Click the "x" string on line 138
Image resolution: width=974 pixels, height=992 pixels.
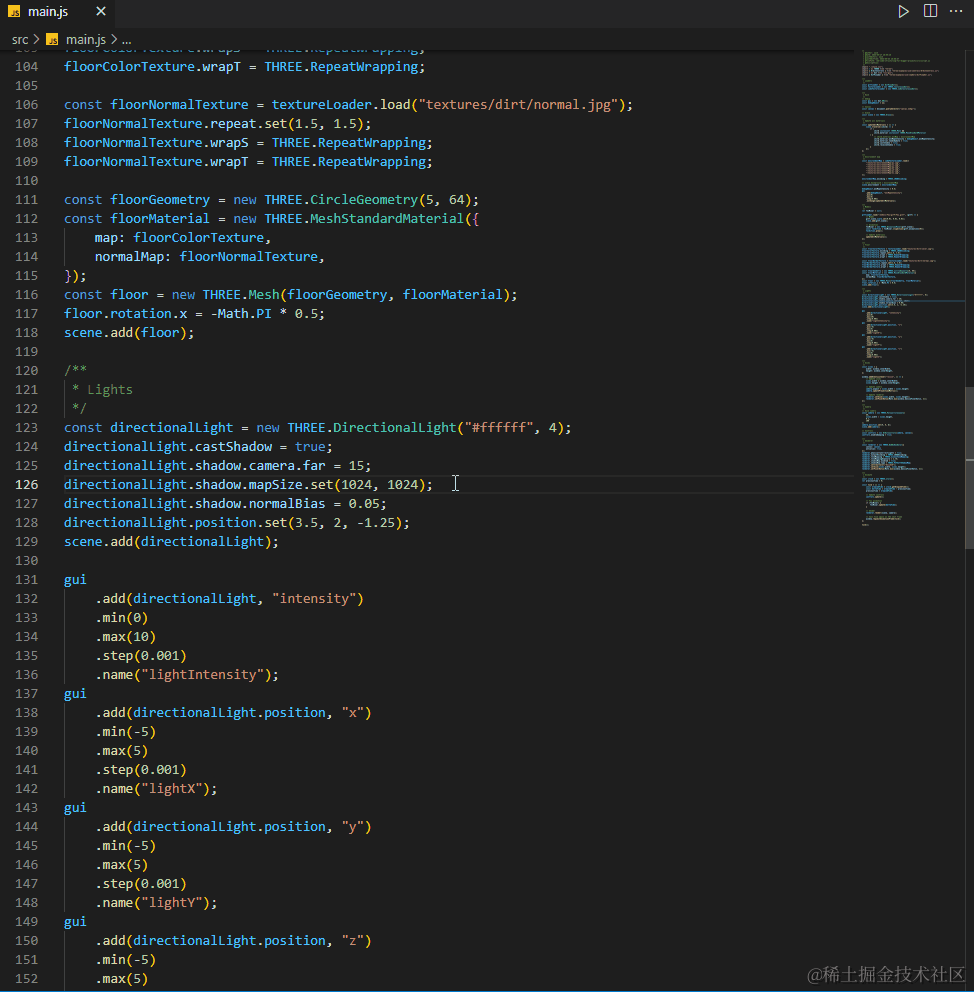[353, 712]
